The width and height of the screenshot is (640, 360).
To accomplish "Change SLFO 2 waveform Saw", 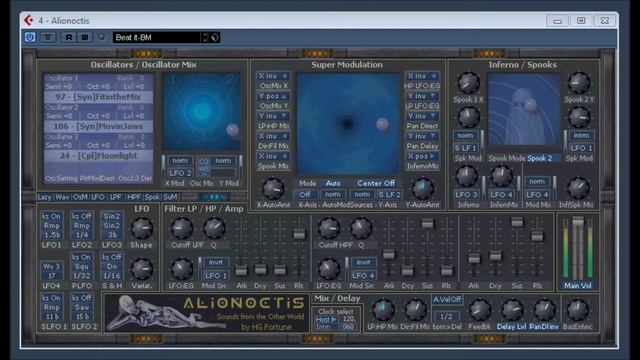I will (82, 307).
